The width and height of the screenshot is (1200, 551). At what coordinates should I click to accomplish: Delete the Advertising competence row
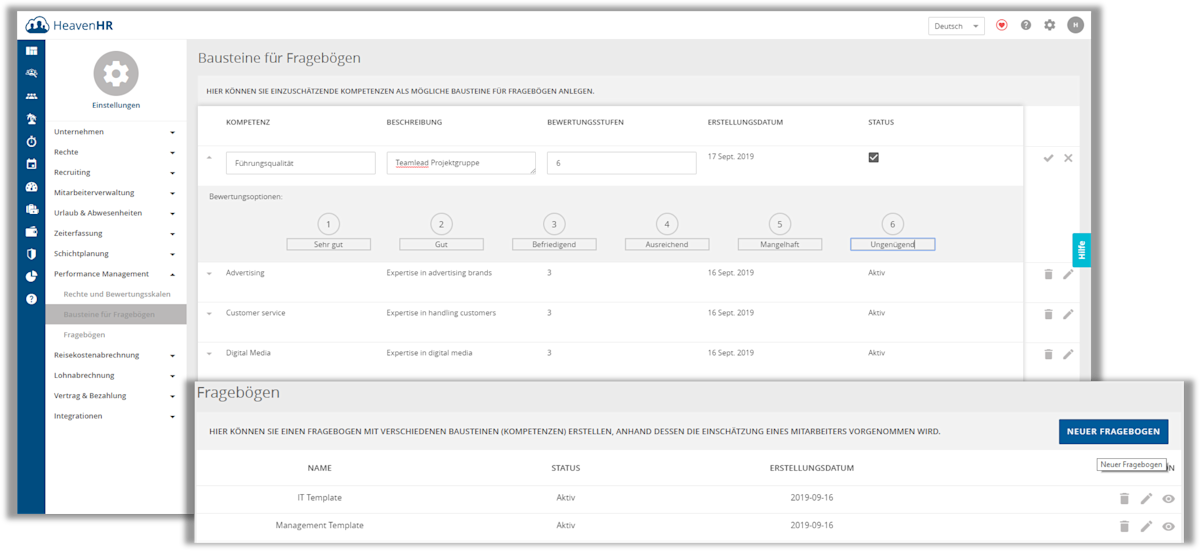(1048, 273)
